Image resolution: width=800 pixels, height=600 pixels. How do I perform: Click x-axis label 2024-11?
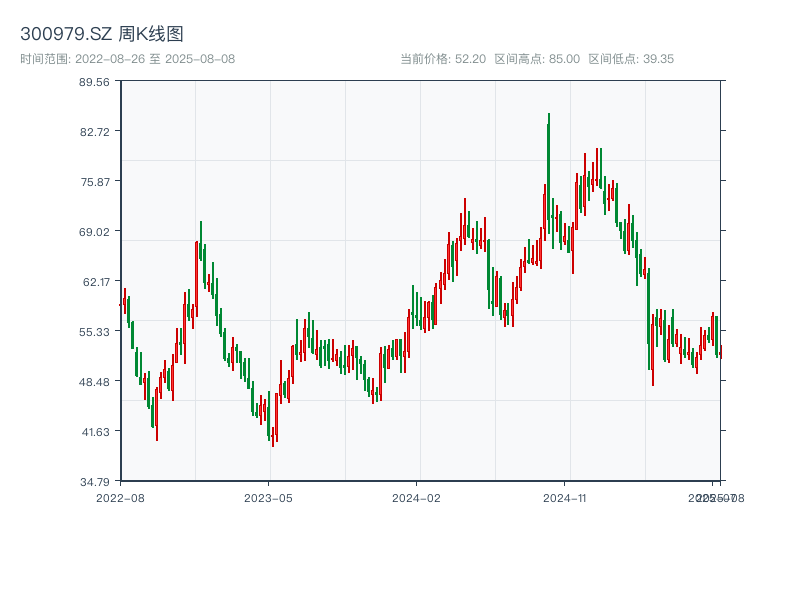click(564, 498)
